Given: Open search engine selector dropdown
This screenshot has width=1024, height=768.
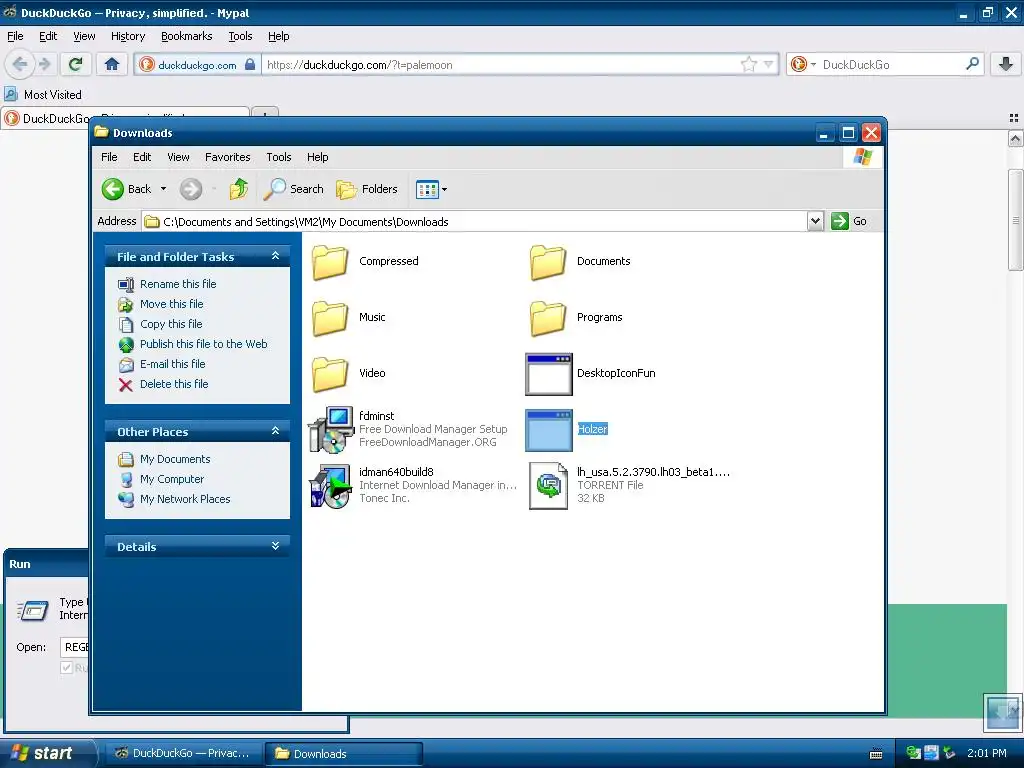Looking at the screenshot, I should 803,64.
